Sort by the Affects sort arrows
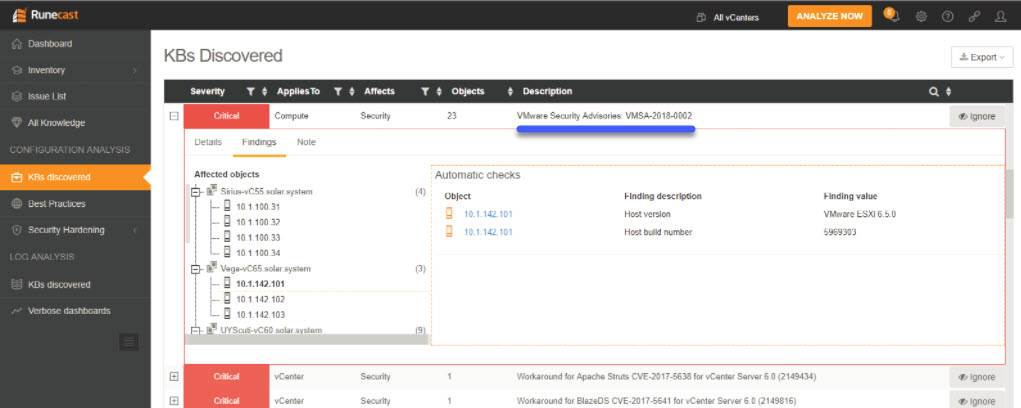 coord(439,92)
